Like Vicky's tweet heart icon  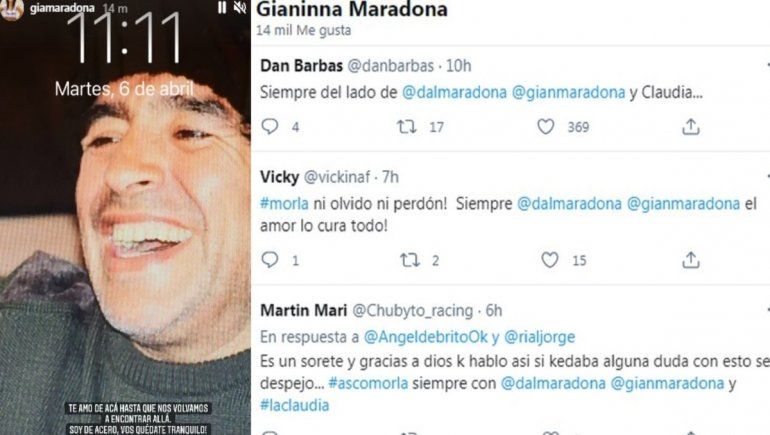(x=550, y=260)
